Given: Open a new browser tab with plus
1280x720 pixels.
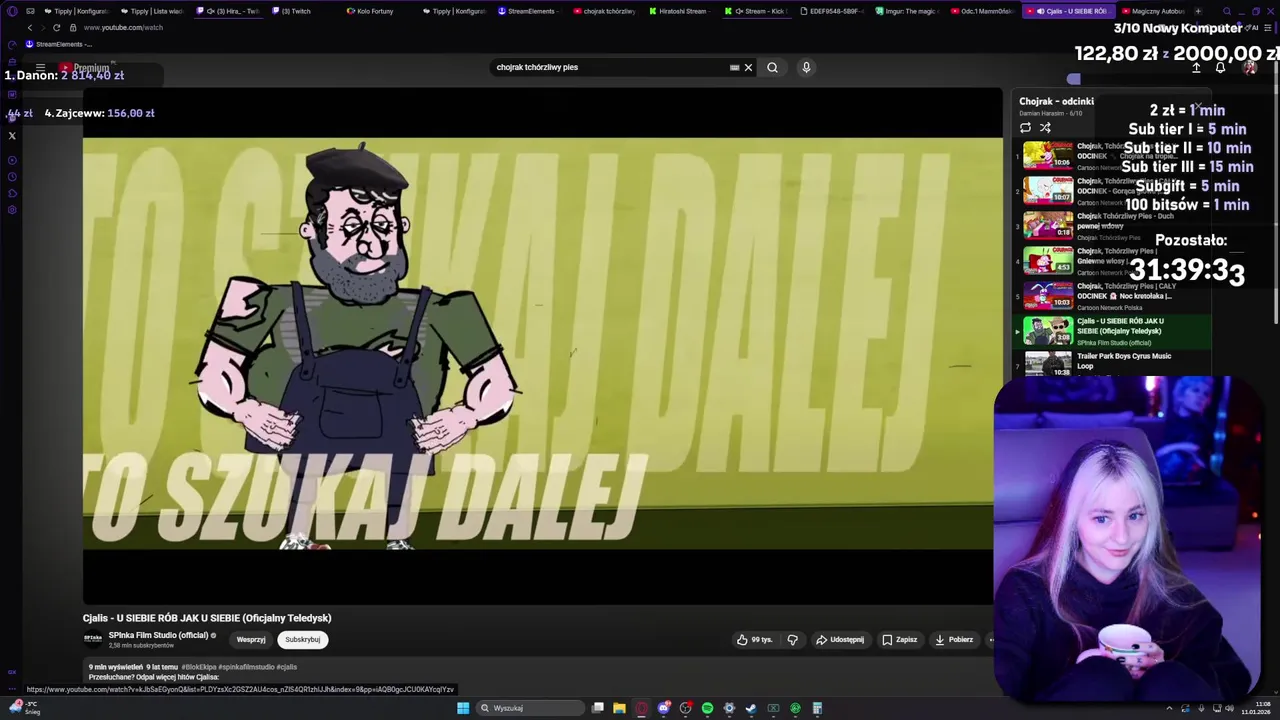Looking at the screenshot, I should point(1198,11).
